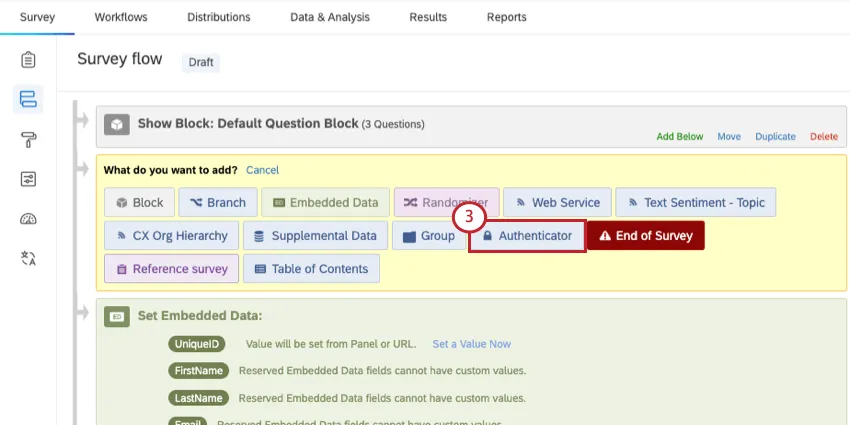Viewport: 850px width, 425px height.
Task: Open the Translations sidebar icon
Action: tap(28, 259)
